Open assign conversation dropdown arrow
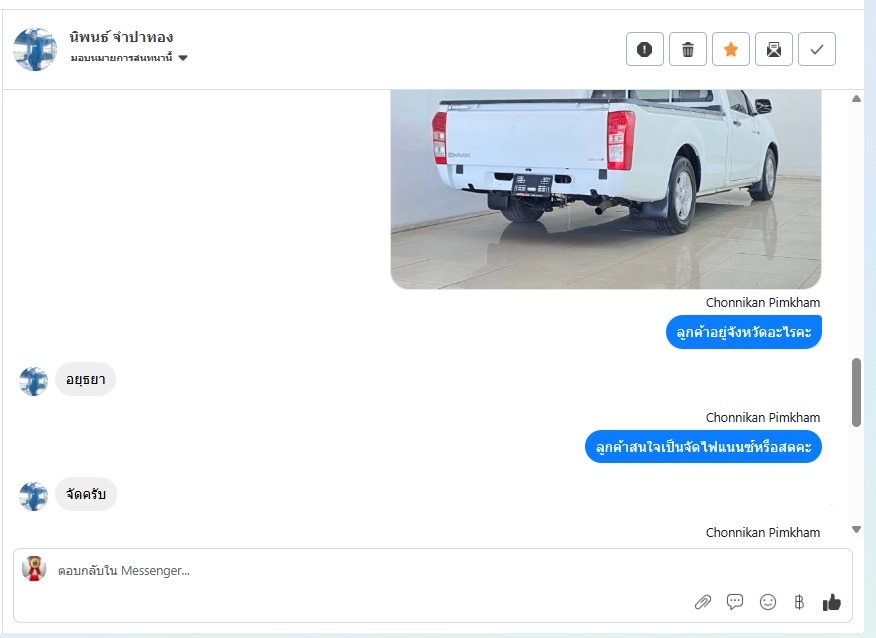Screen dimensions: 876x638 pos(183,58)
